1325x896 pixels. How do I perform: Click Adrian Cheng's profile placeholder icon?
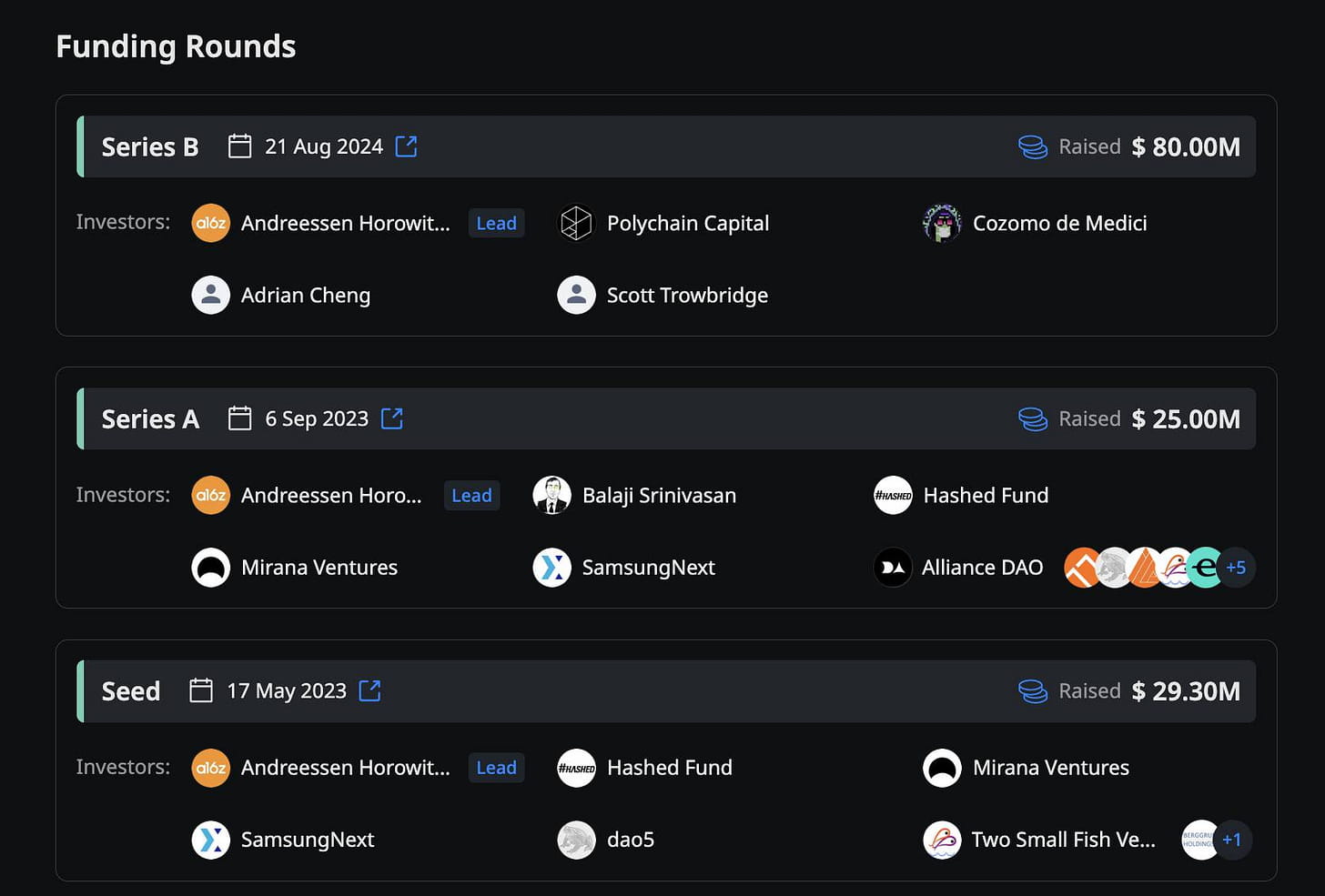point(211,295)
